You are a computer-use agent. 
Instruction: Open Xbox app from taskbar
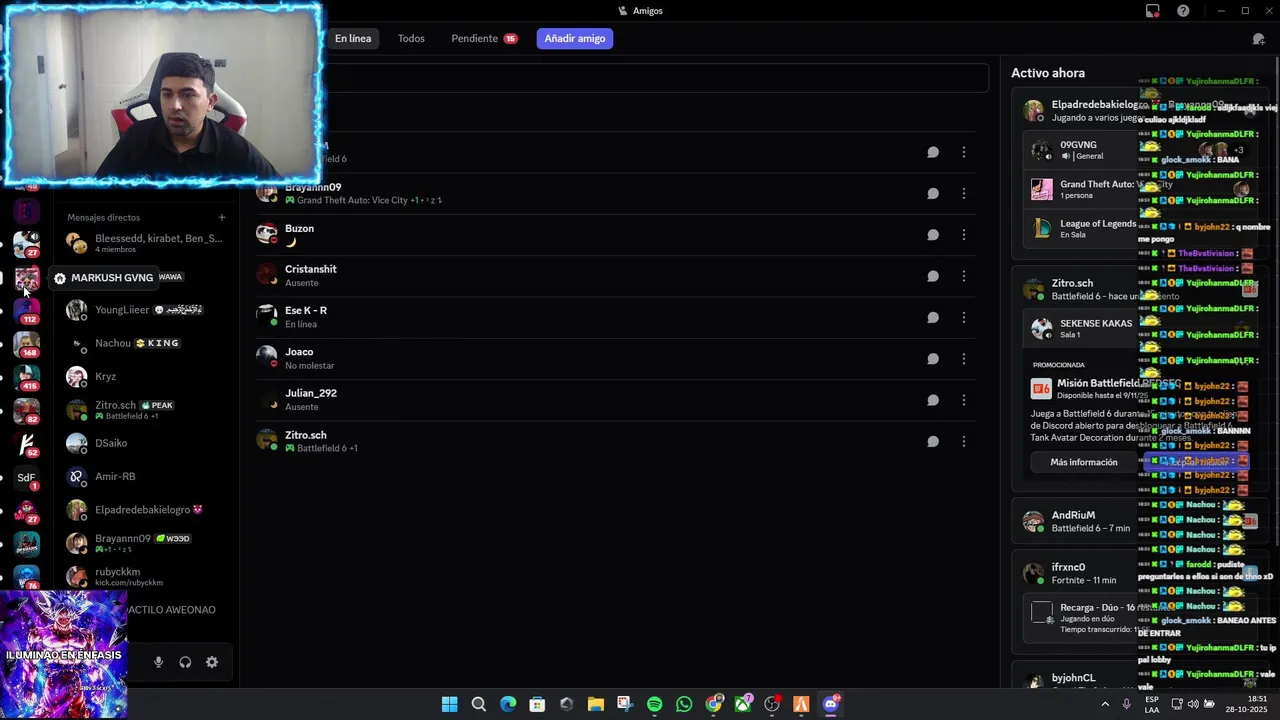[742, 705]
